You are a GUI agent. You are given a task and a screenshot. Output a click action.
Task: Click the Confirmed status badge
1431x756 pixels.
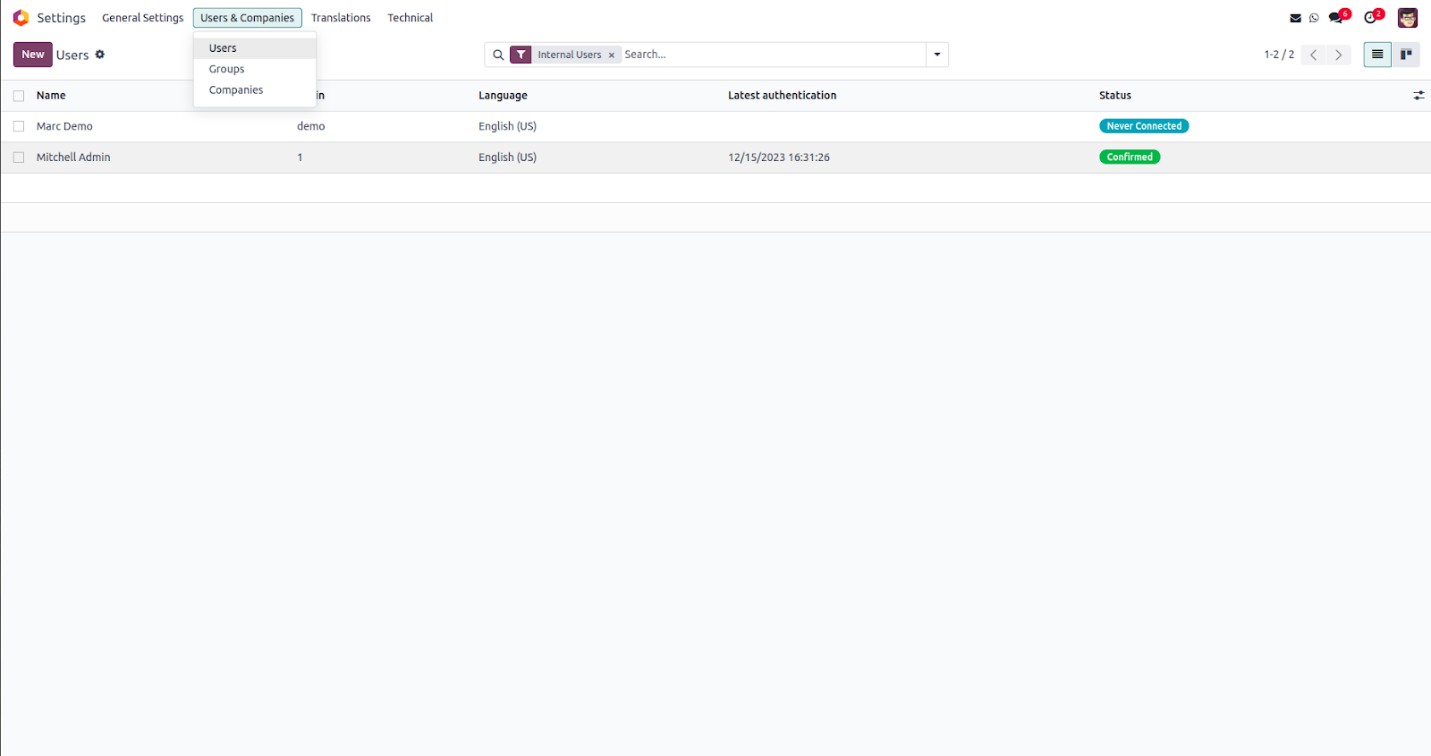[1130, 157]
